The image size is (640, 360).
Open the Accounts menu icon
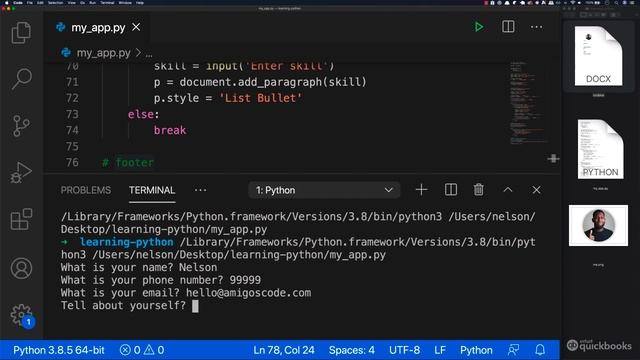pos(21,269)
